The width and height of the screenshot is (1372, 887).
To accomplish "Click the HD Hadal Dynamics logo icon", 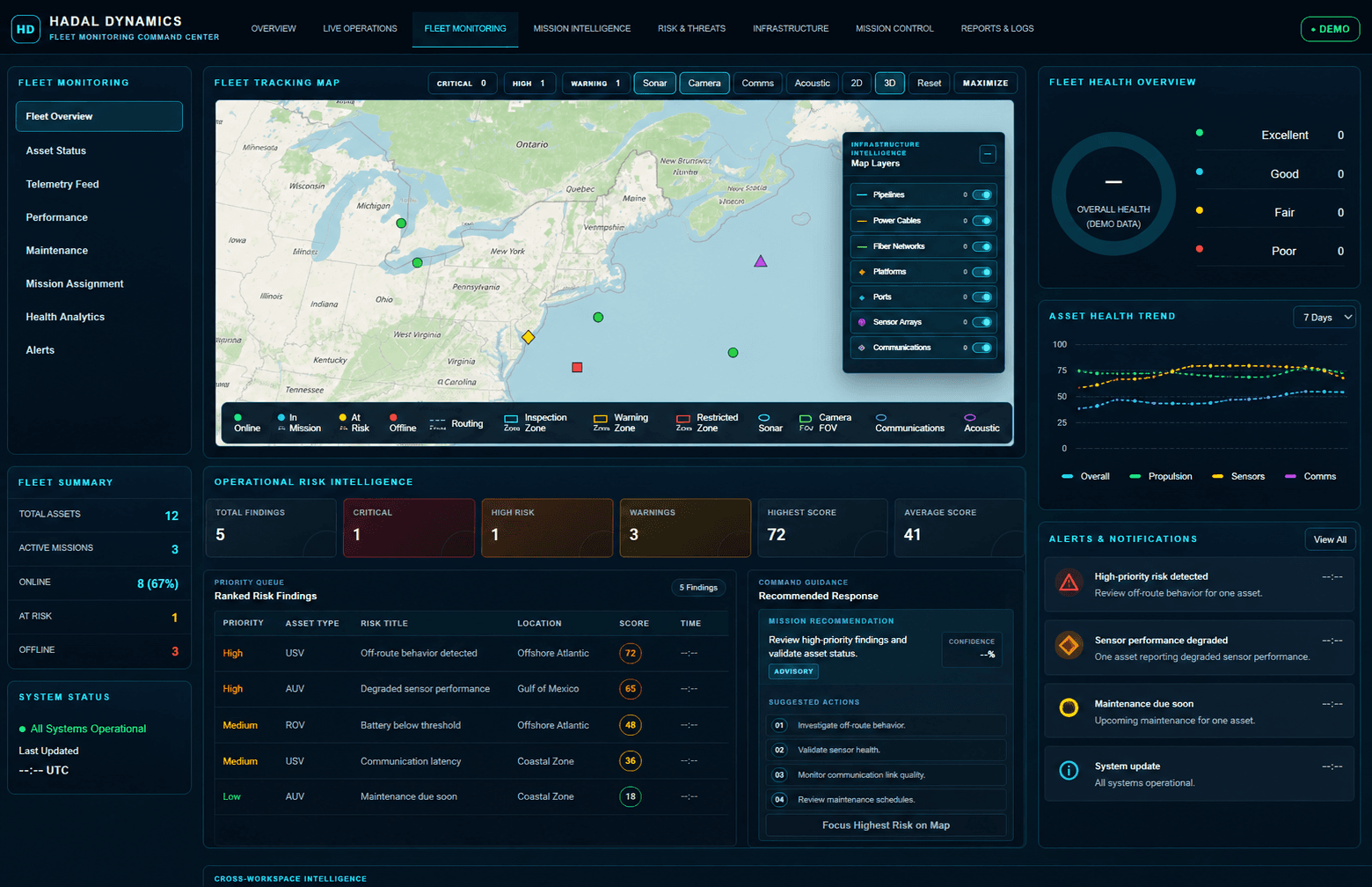I will tap(26, 29).
